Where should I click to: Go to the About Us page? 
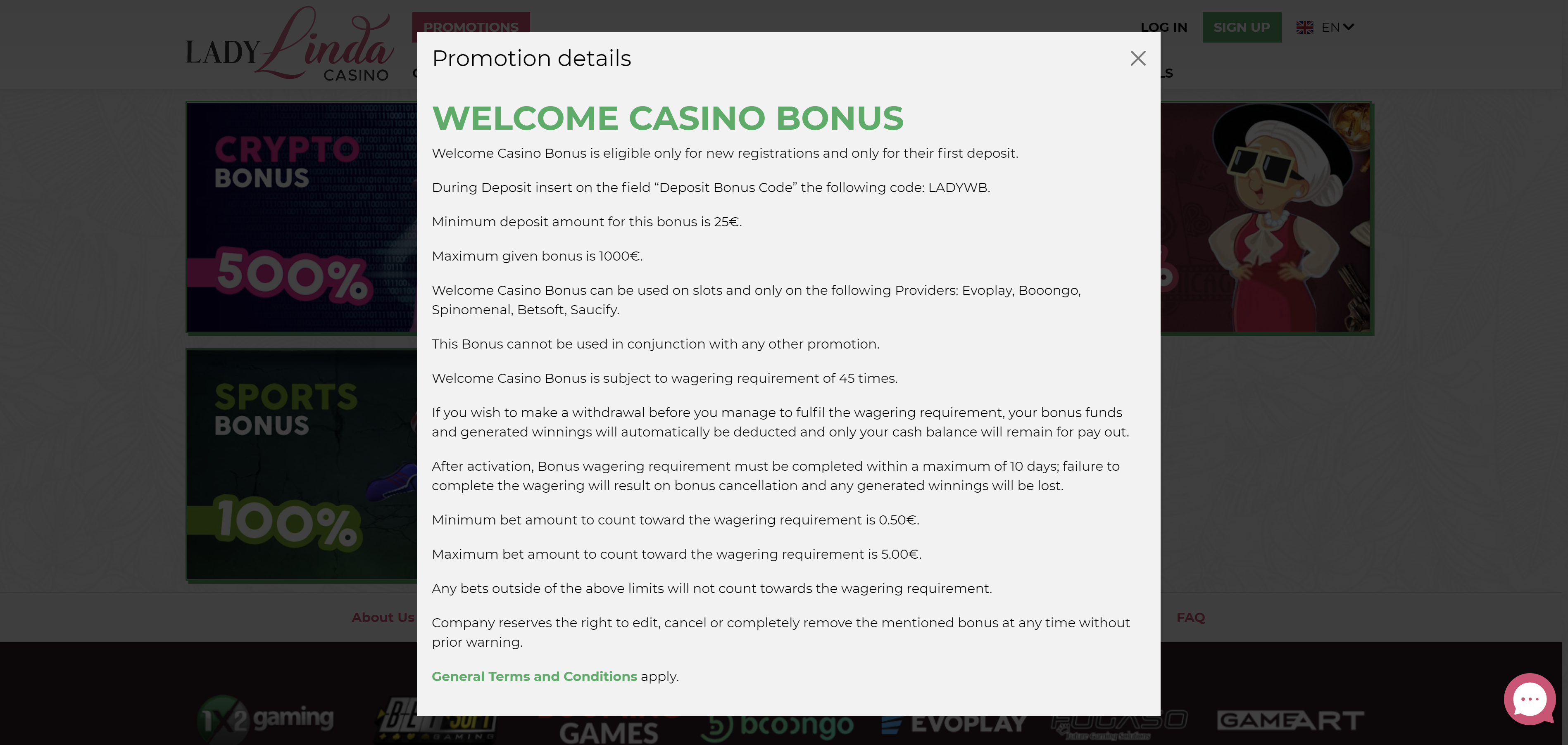pyautogui.click(x=382, y=617)
